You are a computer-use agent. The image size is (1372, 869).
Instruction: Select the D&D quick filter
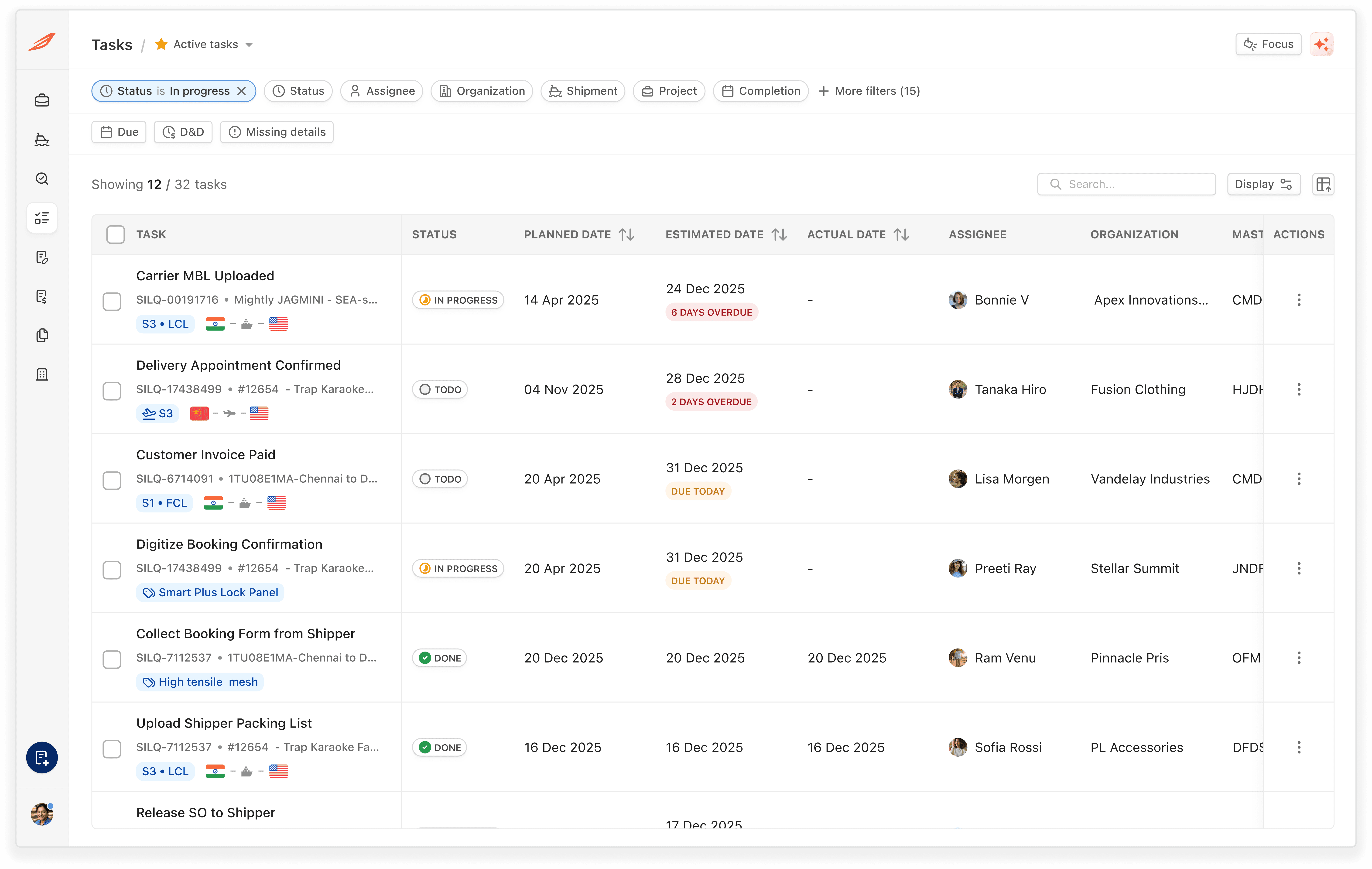click(183, 132)
